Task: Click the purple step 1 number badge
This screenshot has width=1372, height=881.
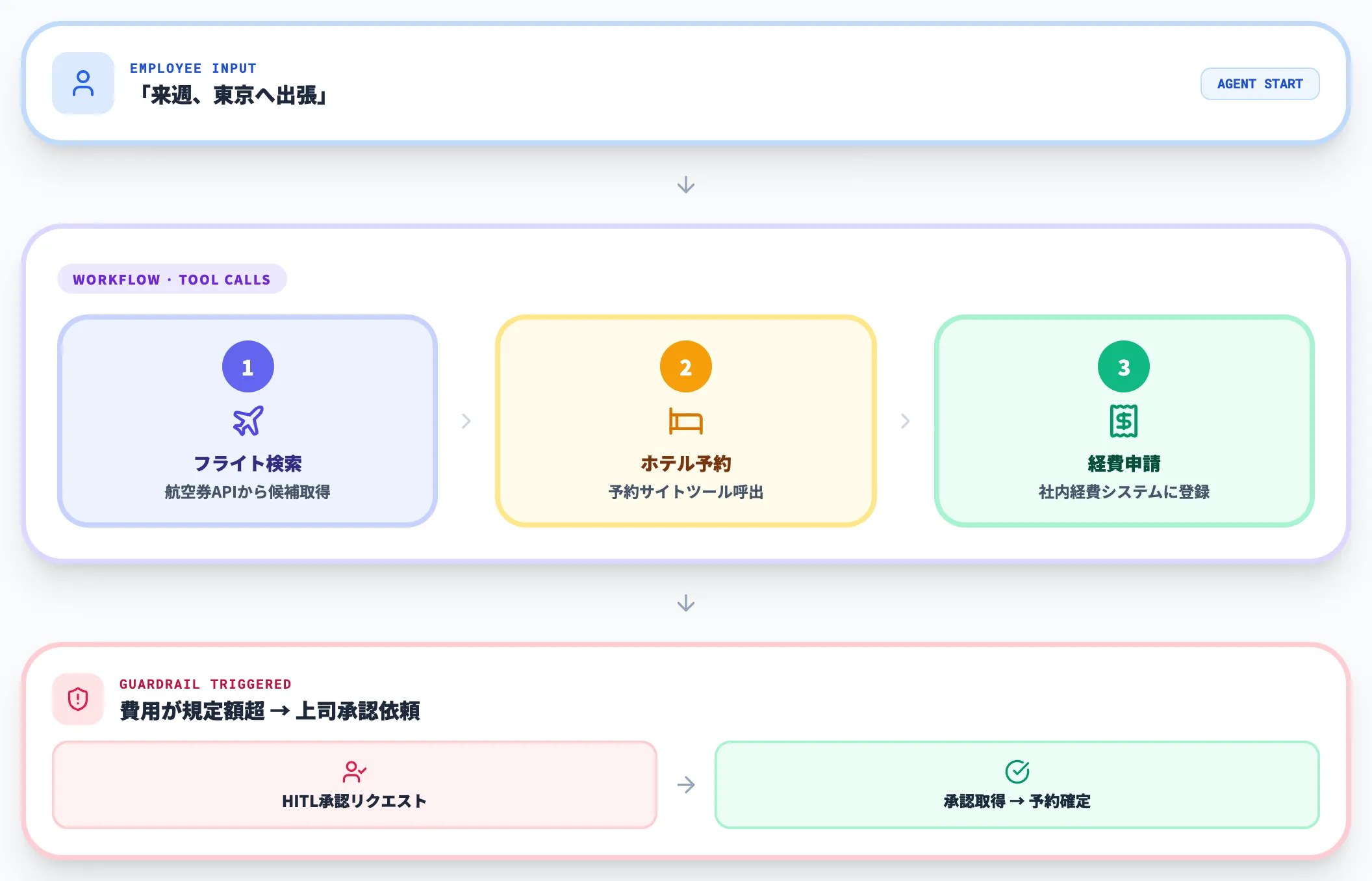Action: pyautogui.click(x=248, y=366)
